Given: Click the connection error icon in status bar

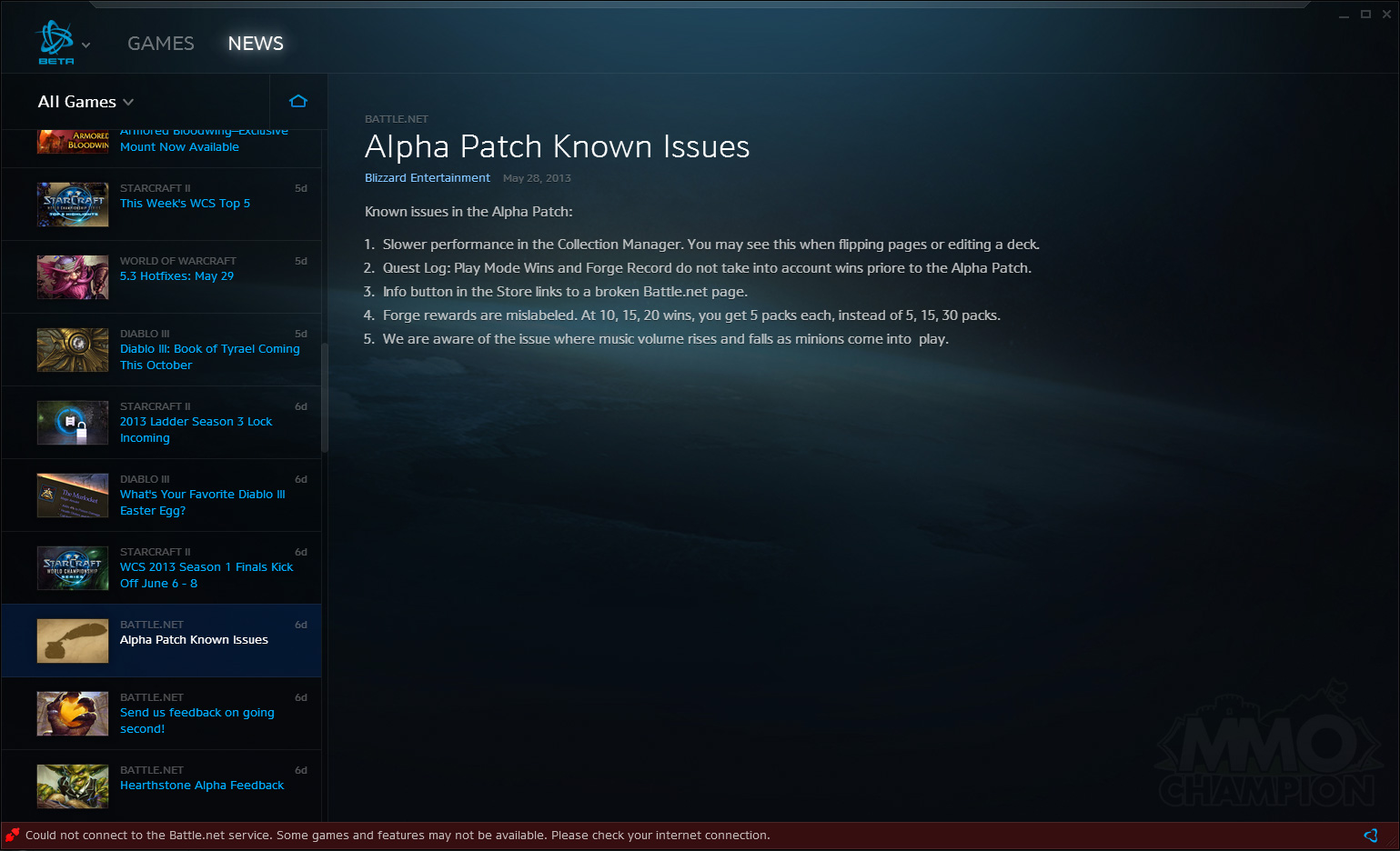Looking at the screenshot, I should pos(13,836).
